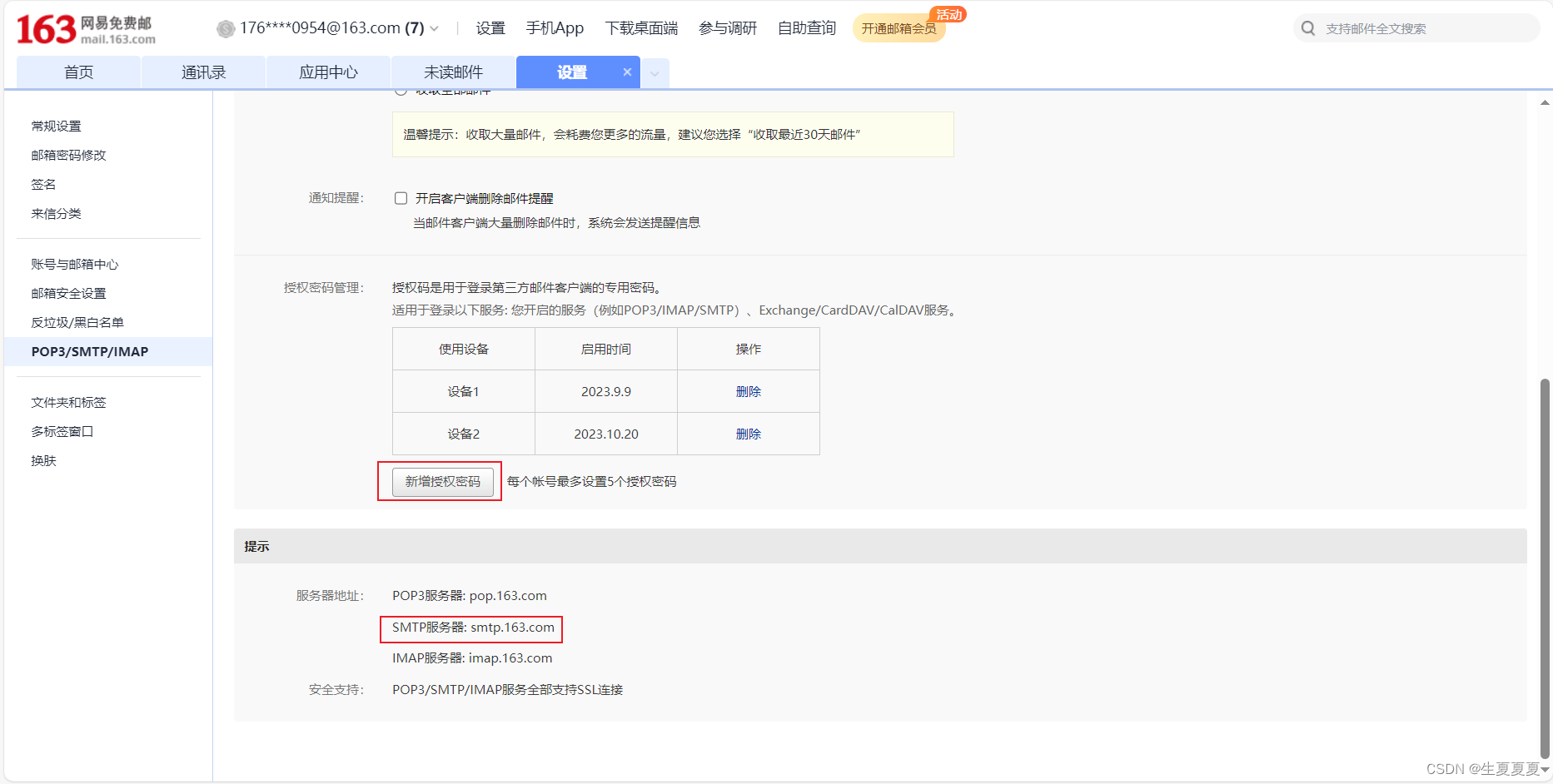Delete the authorization code for 设备2
The height and width of the screenshot is (784, 1553).
(749, 434)
